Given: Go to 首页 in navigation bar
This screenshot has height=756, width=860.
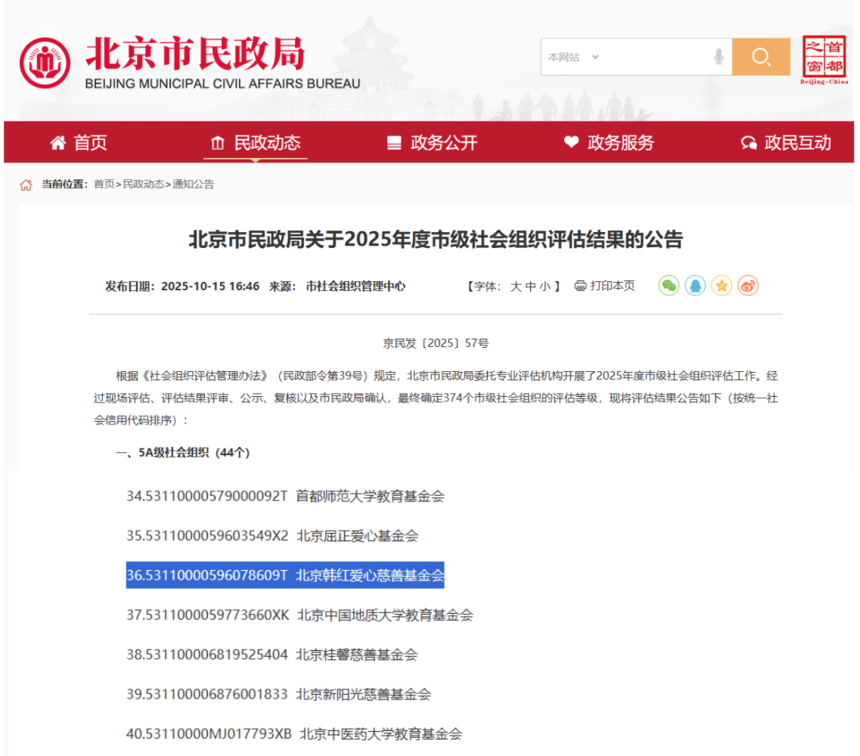Looking at the screenshot, I should point(79,143).
